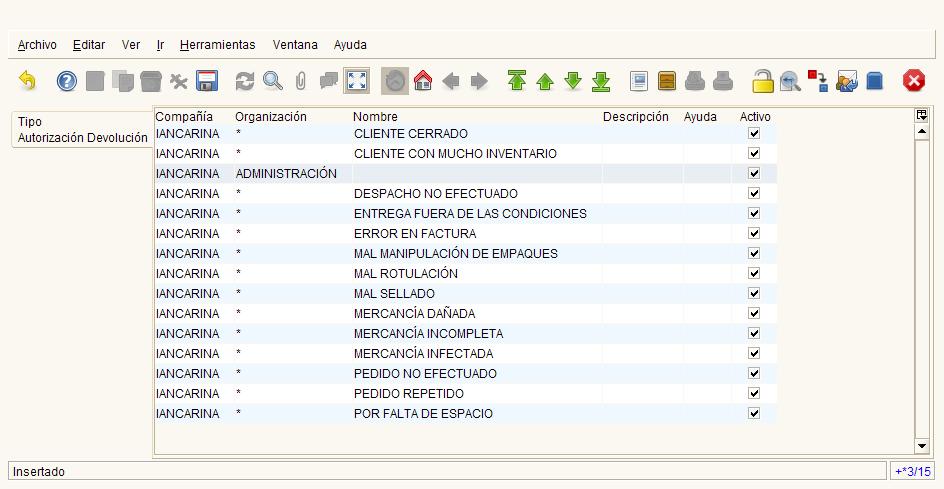Click the empty Nombre cell in ADMINISTRACIÓN row
The width and height of the screenshot is (944, 489).
(477, 173)
